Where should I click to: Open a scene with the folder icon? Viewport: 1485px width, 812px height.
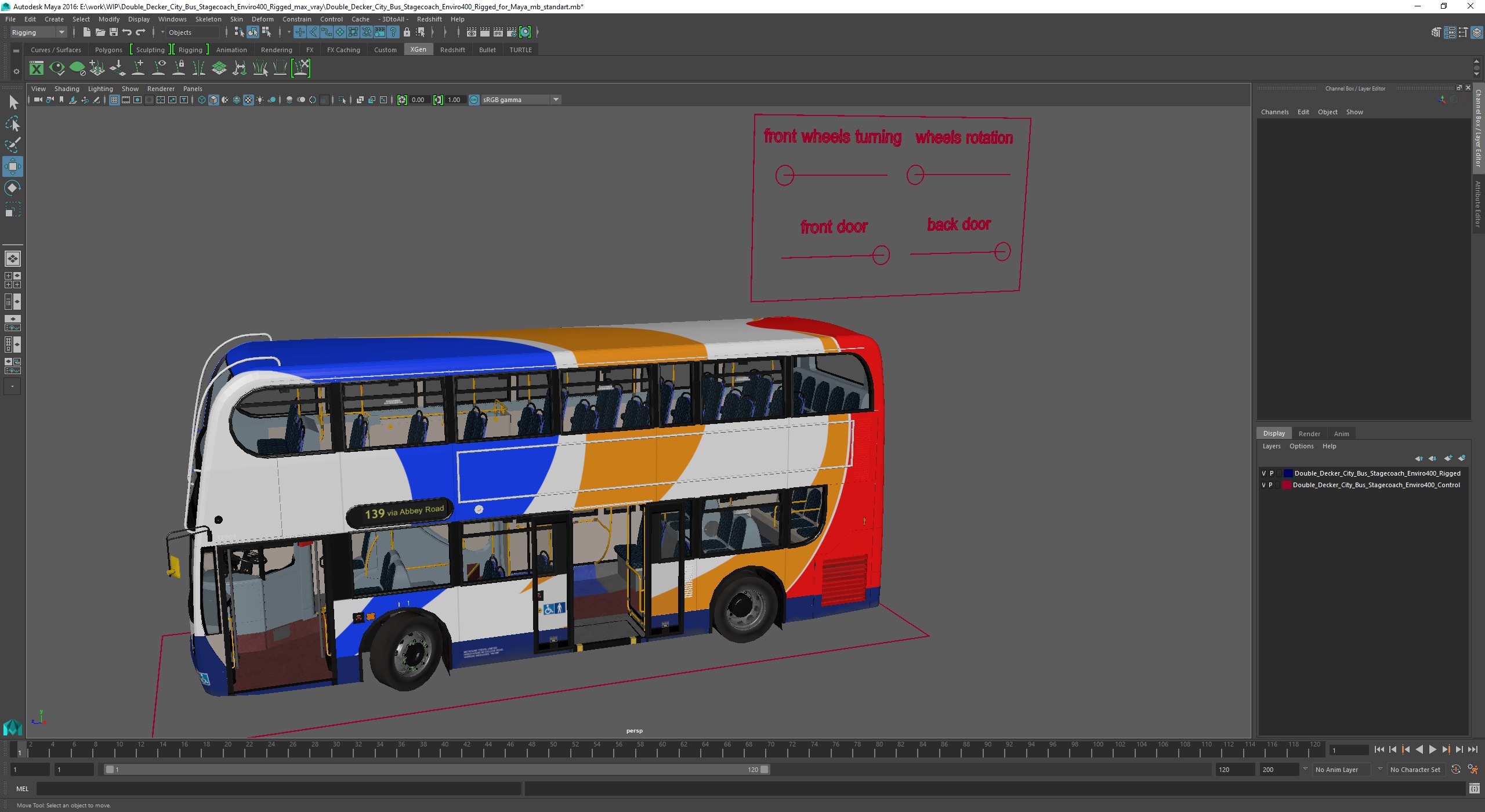point(100,32)
